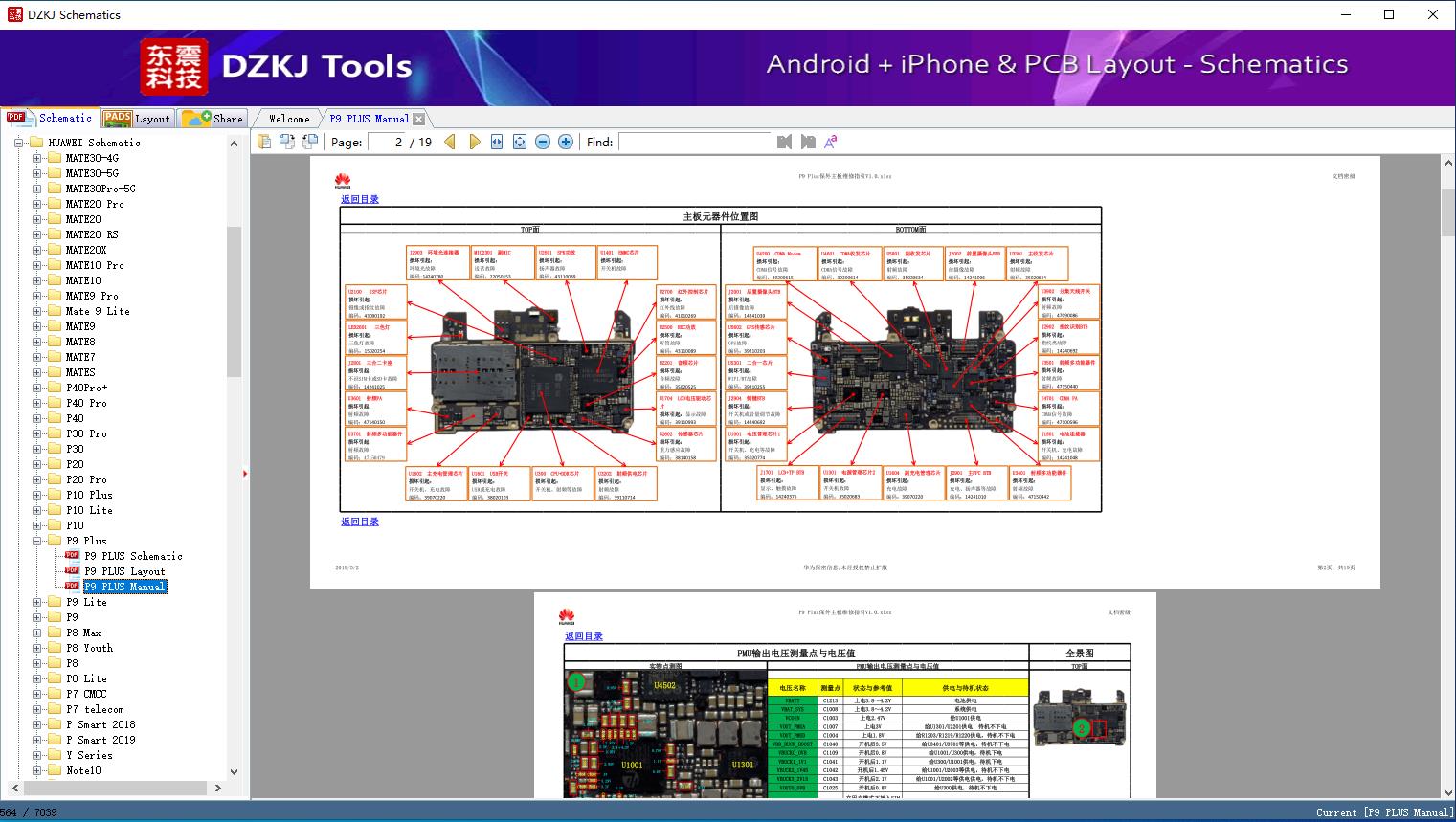Select the P Smart 2019 folder

coord(101,740)
